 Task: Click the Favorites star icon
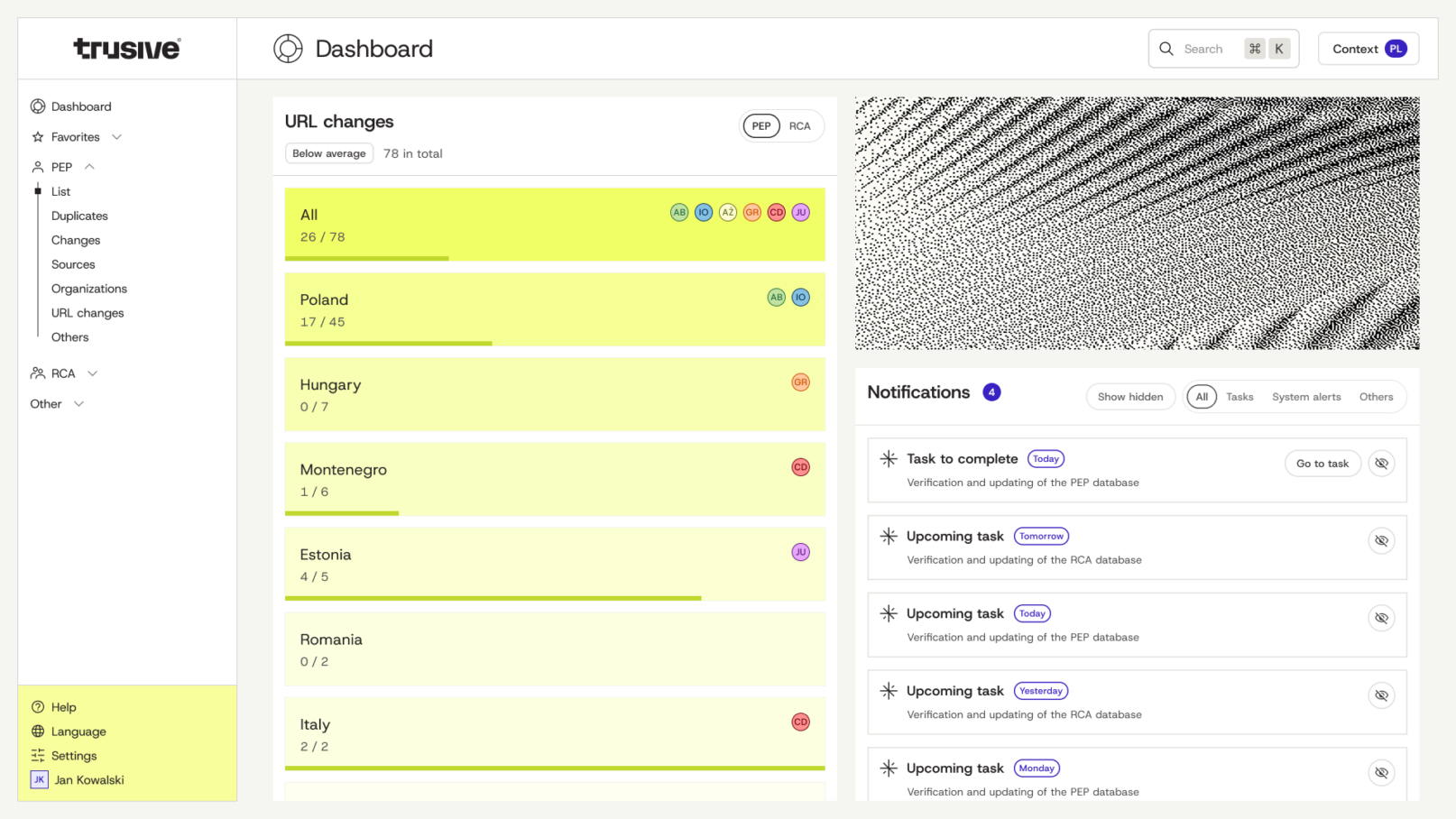(38, 137)
